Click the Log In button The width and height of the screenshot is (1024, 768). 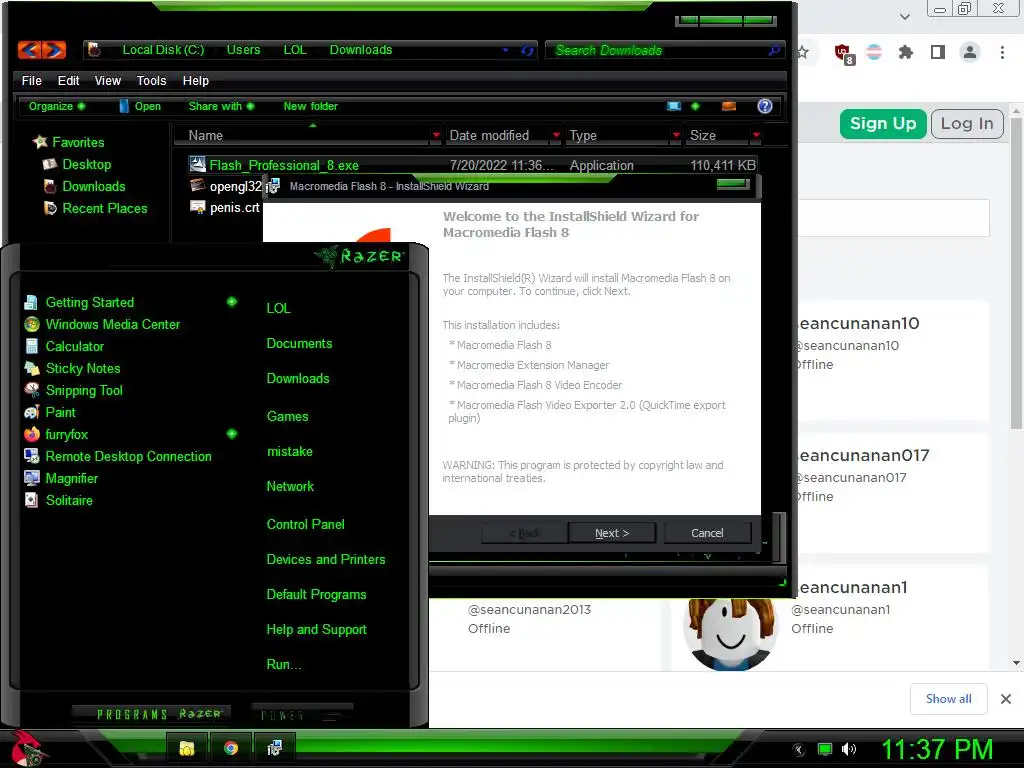click(967, 123)
